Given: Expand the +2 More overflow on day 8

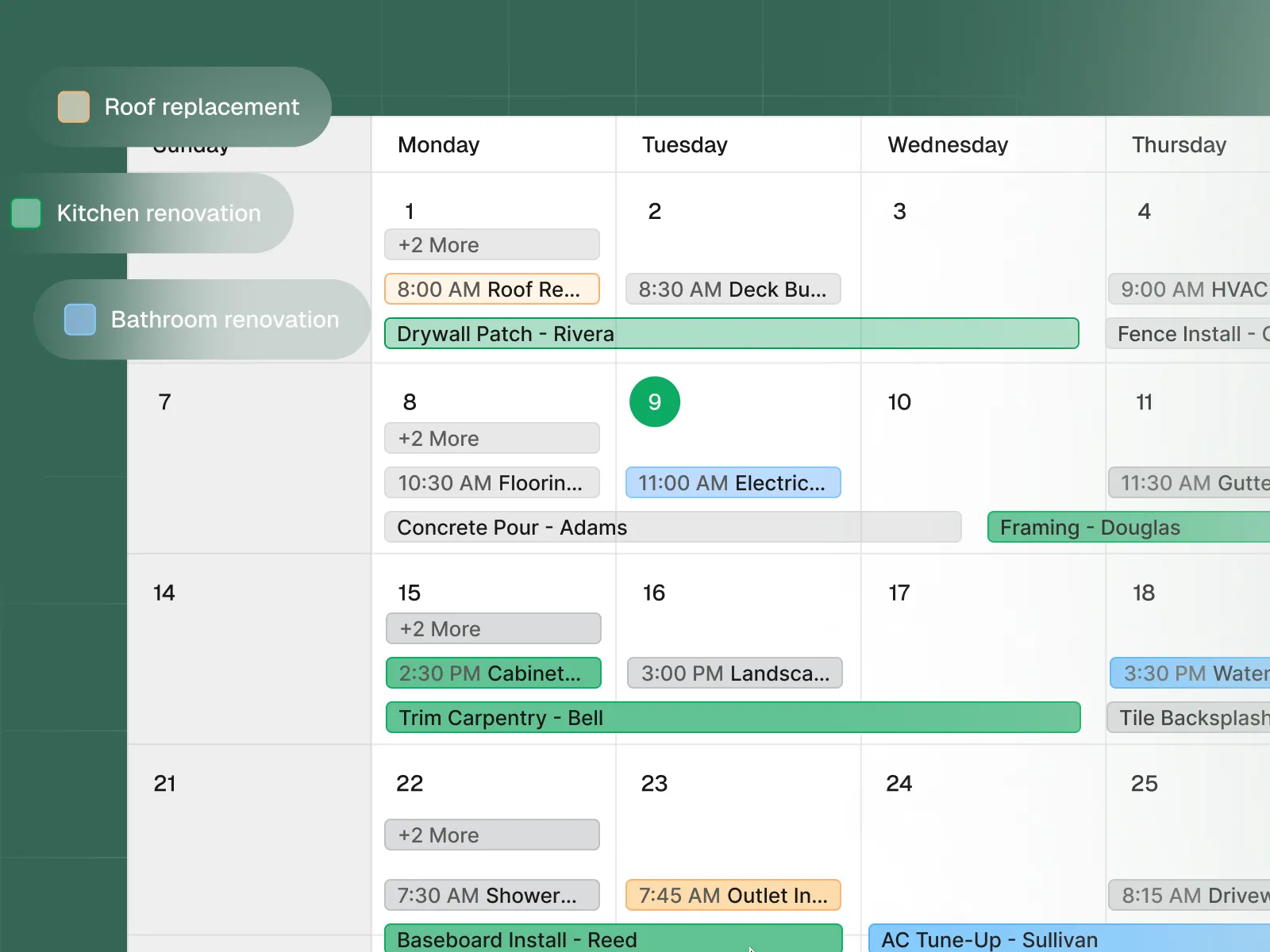Looking at the screenshot, I should click(x=492, y=438).
